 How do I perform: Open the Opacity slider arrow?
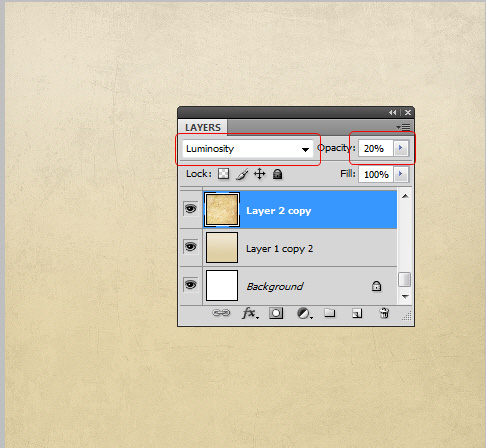pyautogui.click(x=401, y=148)
